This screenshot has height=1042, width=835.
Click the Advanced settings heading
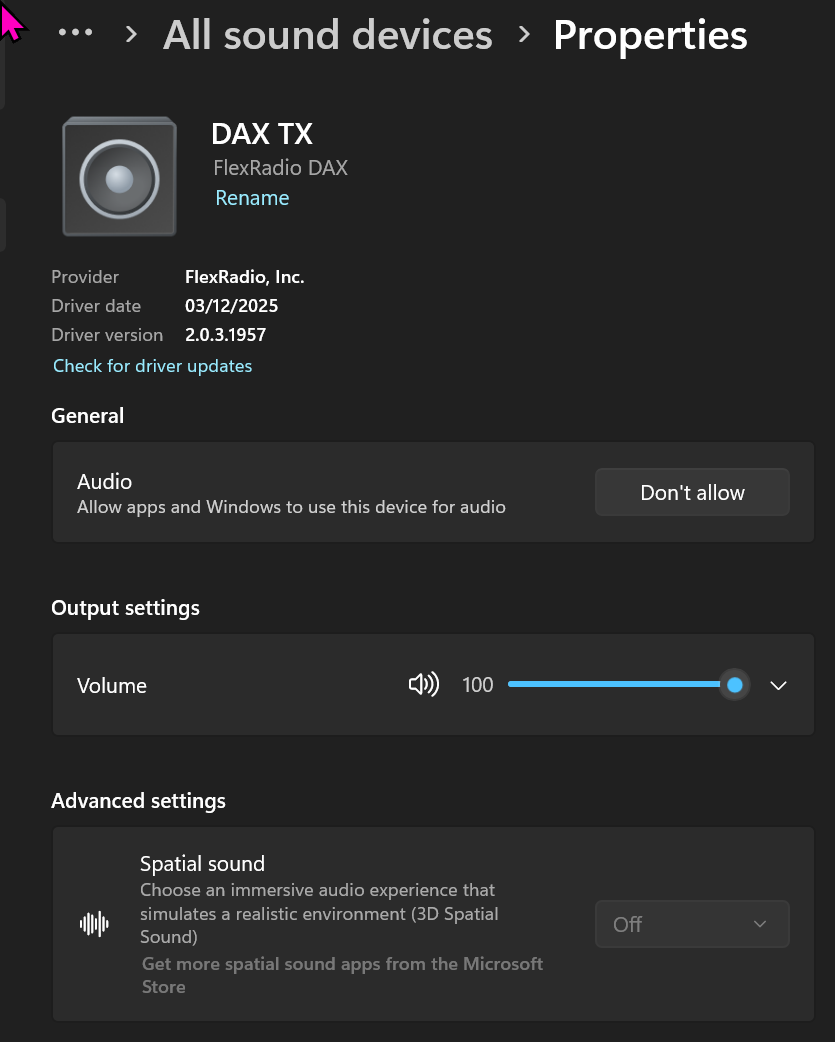coord(138,801)
